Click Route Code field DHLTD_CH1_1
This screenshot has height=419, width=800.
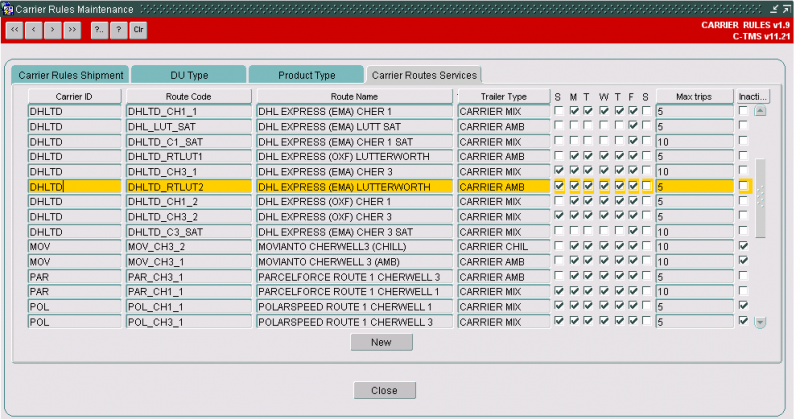tap(189, 111)
